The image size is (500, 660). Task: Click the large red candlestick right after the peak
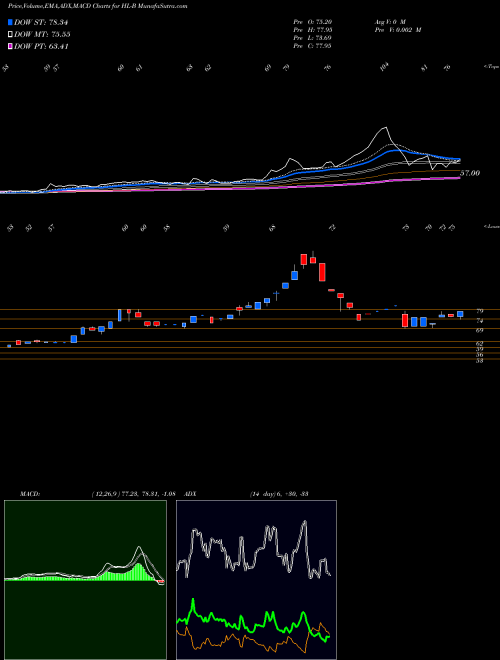[x=322, y=272]
